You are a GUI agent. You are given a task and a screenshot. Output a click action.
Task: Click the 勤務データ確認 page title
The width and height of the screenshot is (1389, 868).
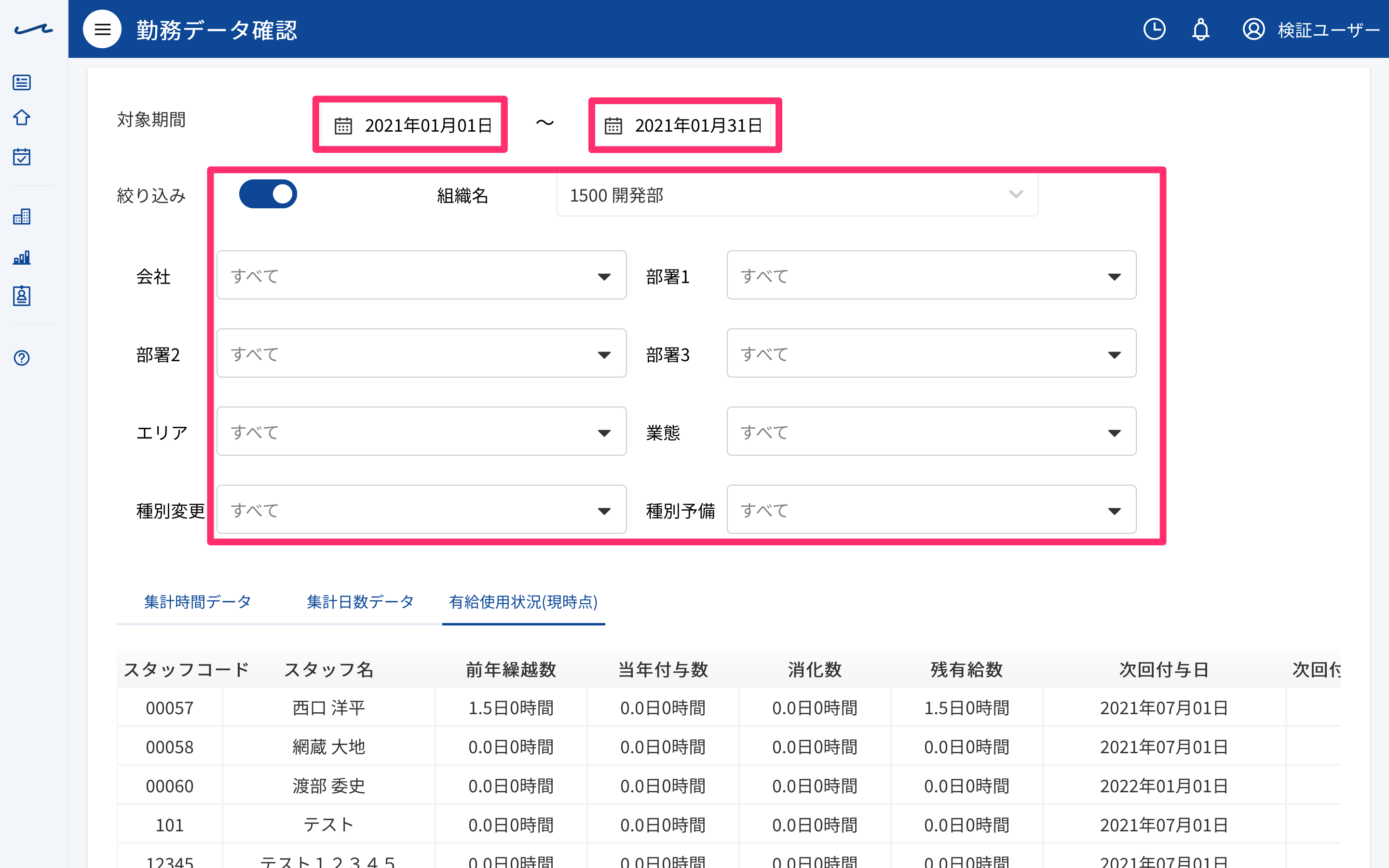click(x=217, y=30)
